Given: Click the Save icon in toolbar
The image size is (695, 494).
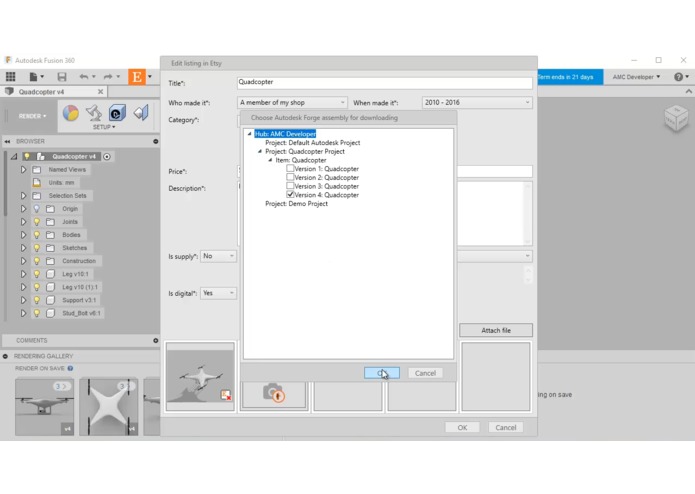Looking at the screenshot, I should tap(62, 77).
